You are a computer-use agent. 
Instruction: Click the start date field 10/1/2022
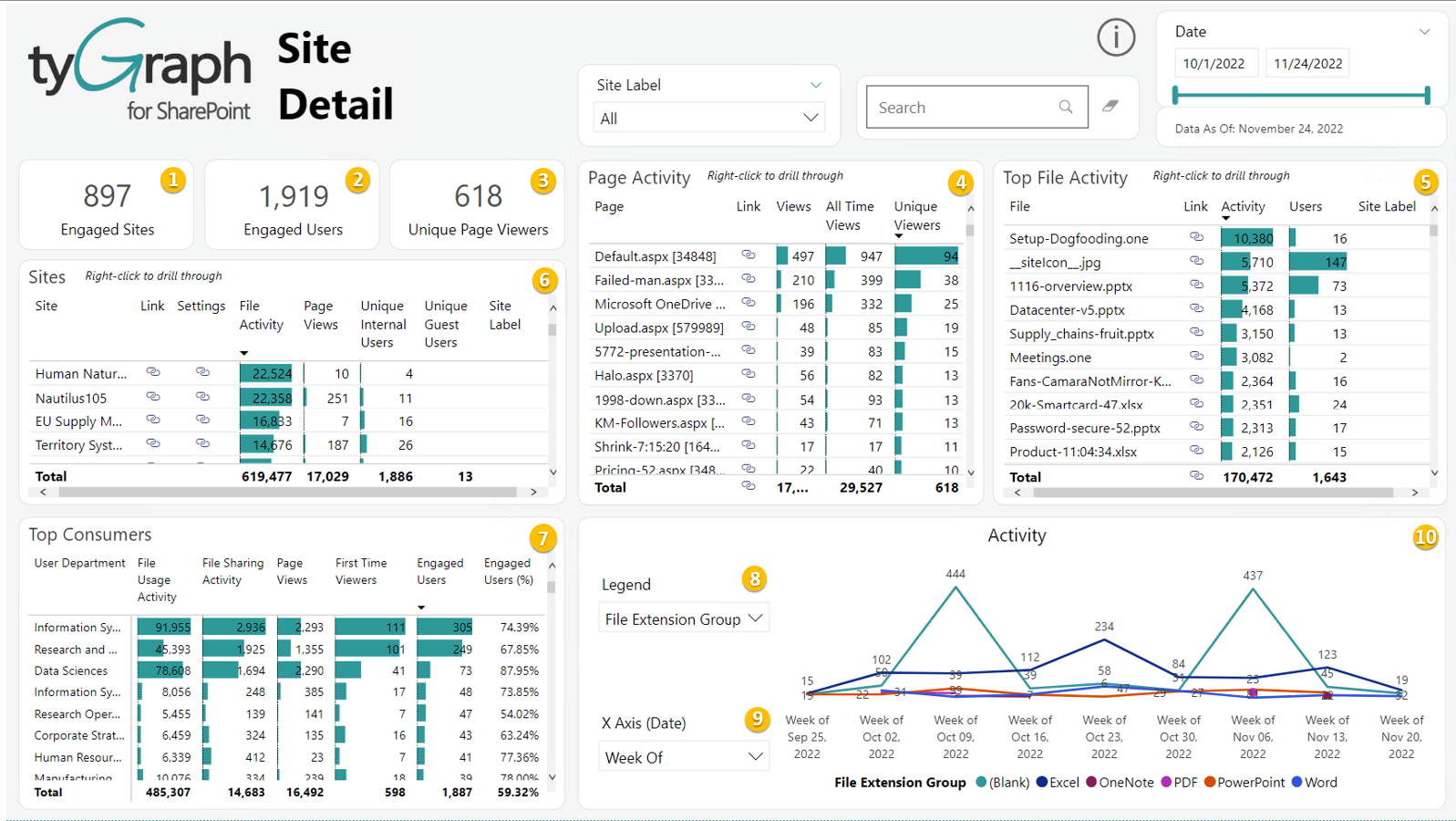1213,64
